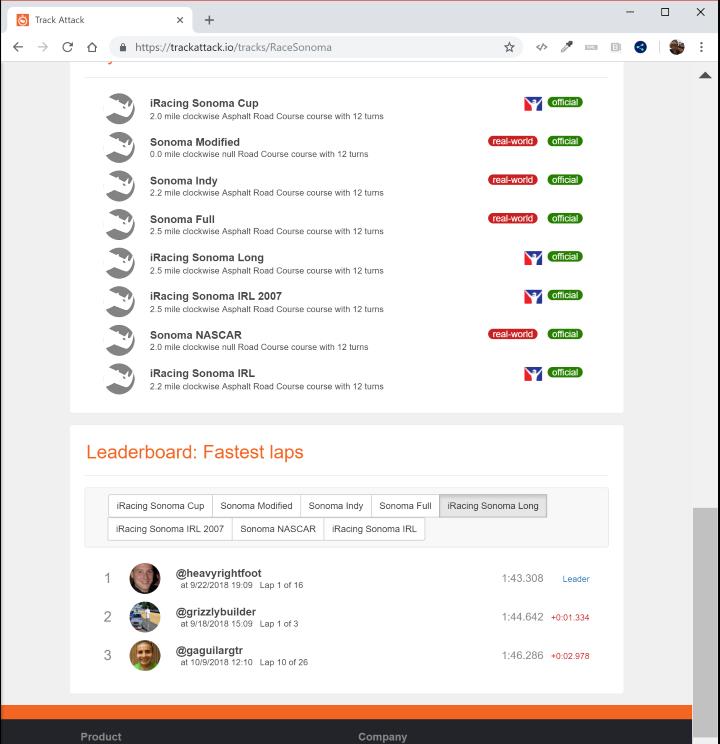
Task: Click the blue share extension icon
Action: coord(640,47)
